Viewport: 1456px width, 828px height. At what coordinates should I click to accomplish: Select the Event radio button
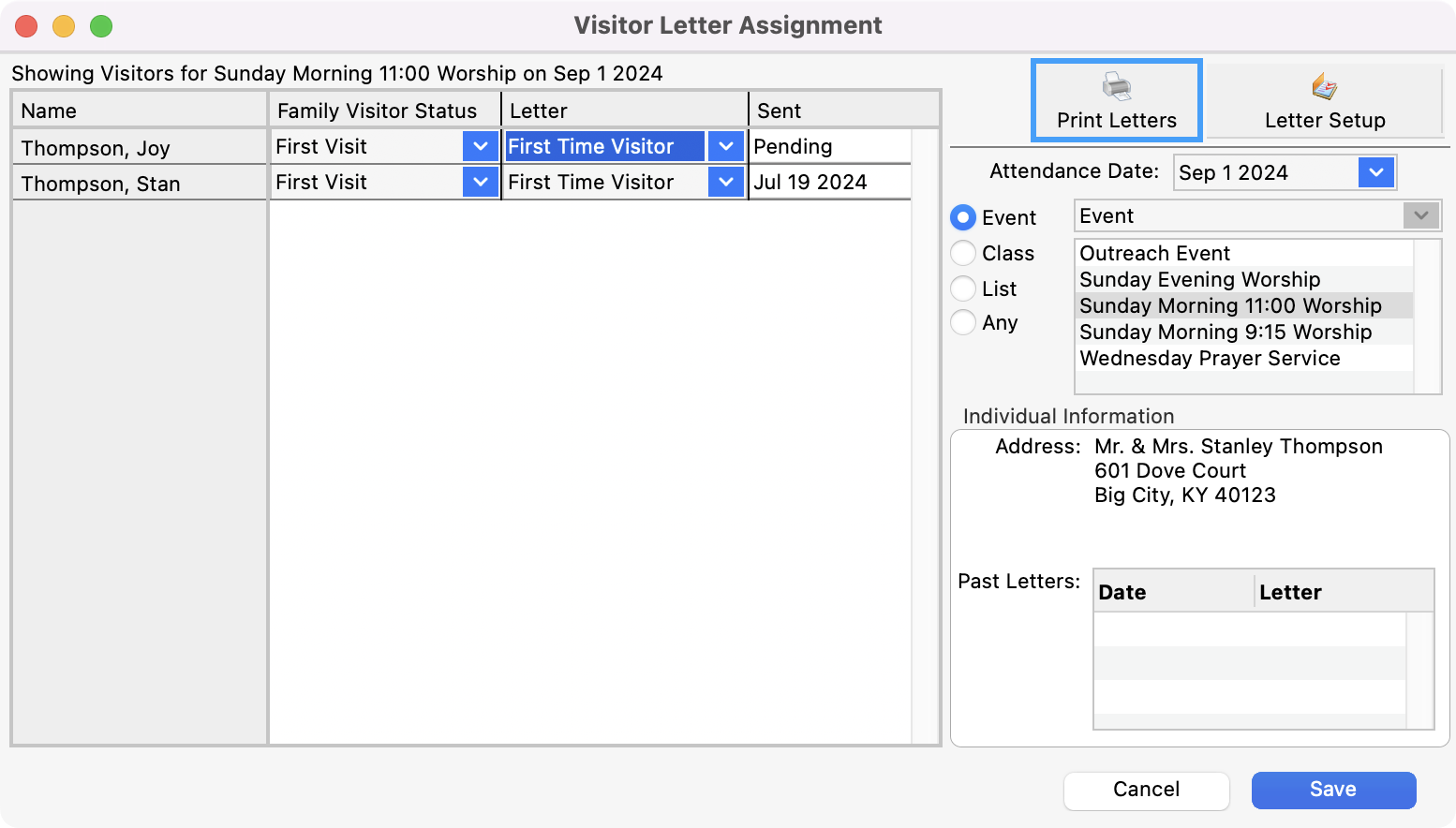[x=963, y=217]
